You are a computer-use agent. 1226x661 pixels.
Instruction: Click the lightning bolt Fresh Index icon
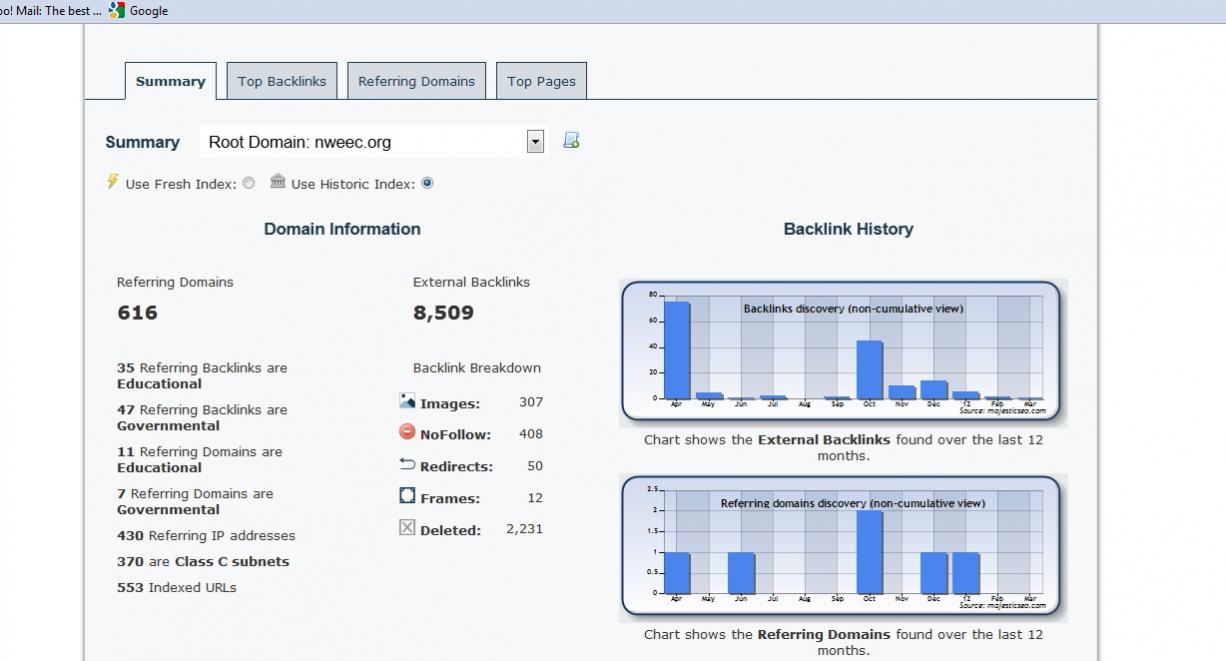click(113, 182)
